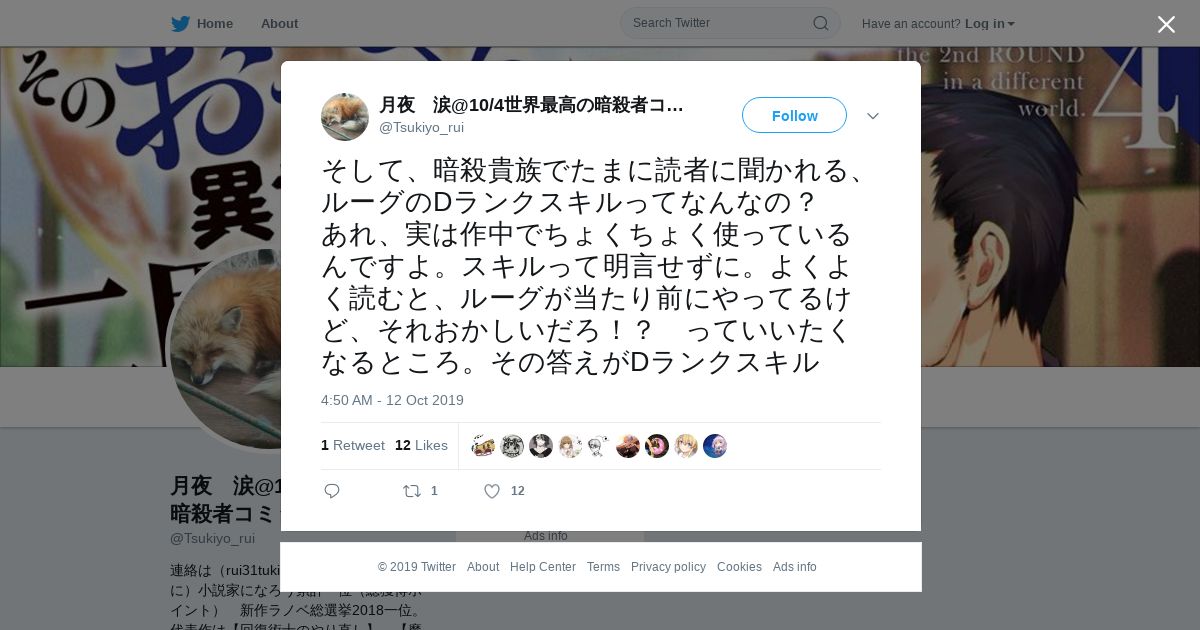Click the @Tsukiyo_rui handle in the tweet
1200x630 pixels.
421,127
